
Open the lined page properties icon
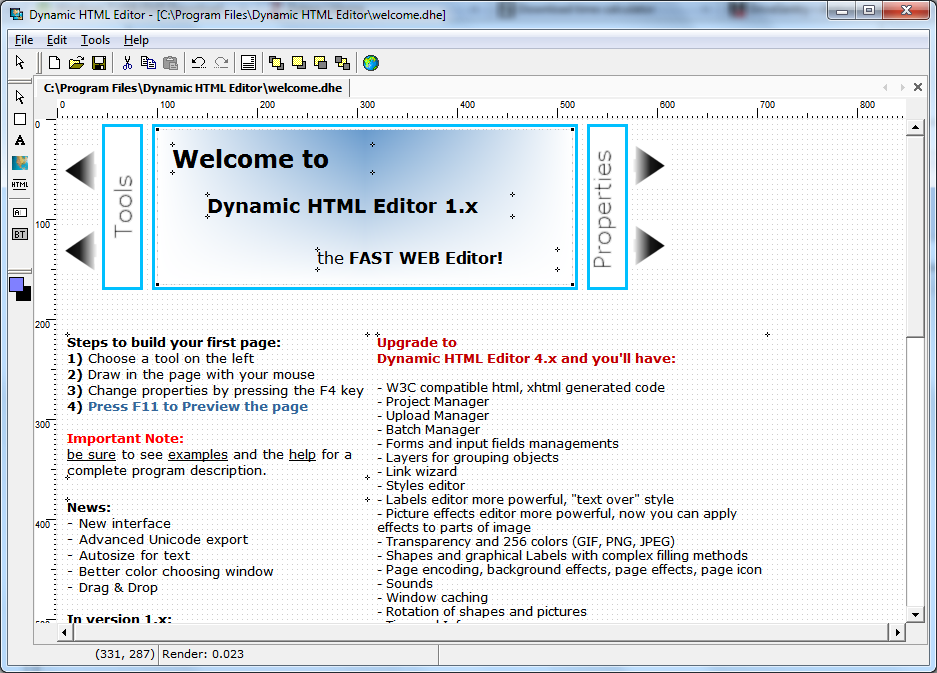tap(249, 63)
